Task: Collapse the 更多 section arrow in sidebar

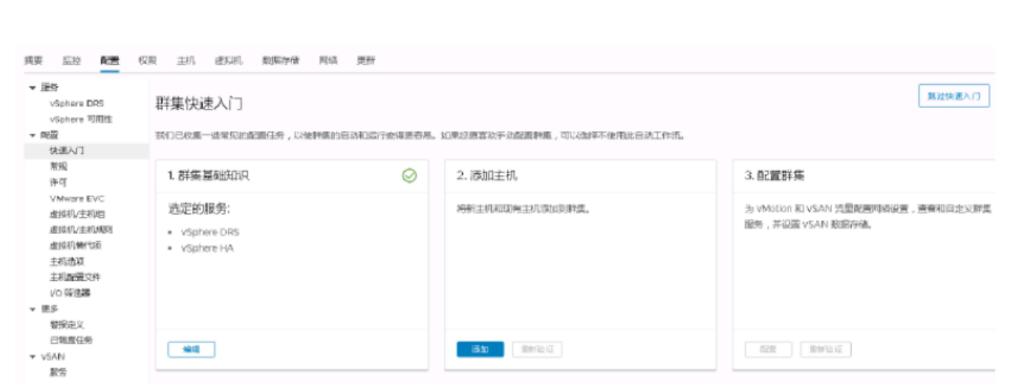Action: [32, 309]
